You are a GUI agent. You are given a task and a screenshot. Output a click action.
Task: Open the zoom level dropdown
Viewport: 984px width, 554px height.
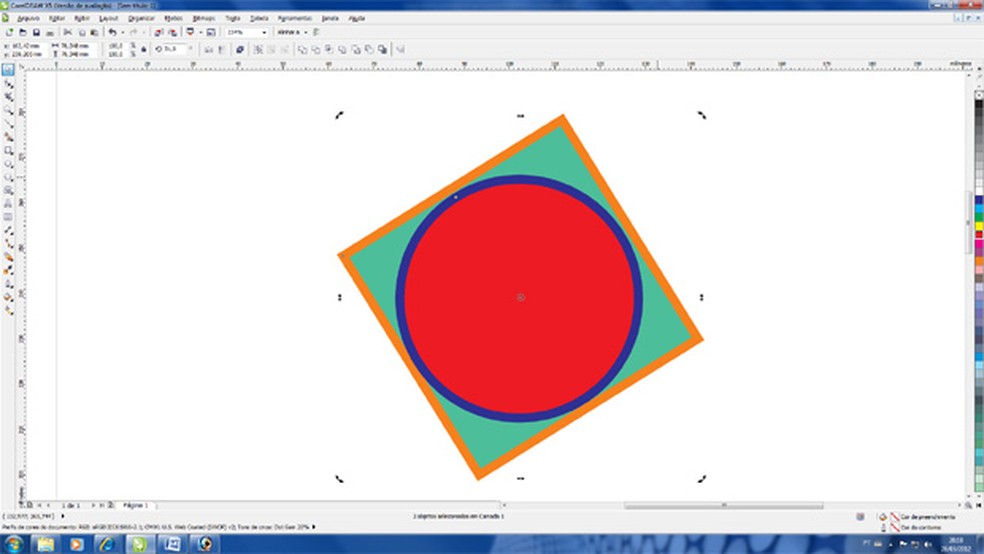264,32
